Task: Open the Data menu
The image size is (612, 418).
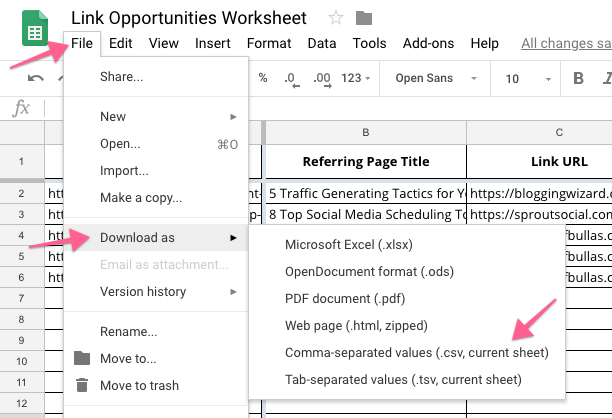Action: point(322,43)
